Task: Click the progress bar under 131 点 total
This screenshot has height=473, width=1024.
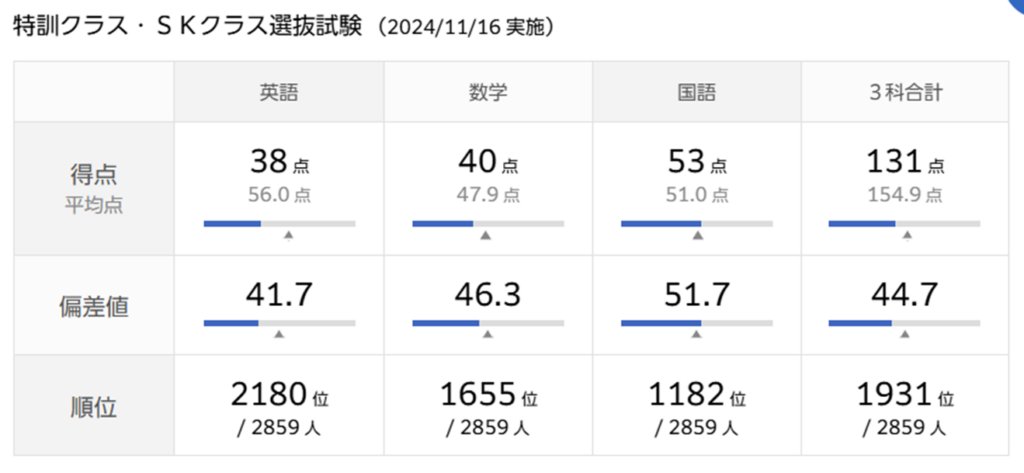Action: [x=905, y=223]
